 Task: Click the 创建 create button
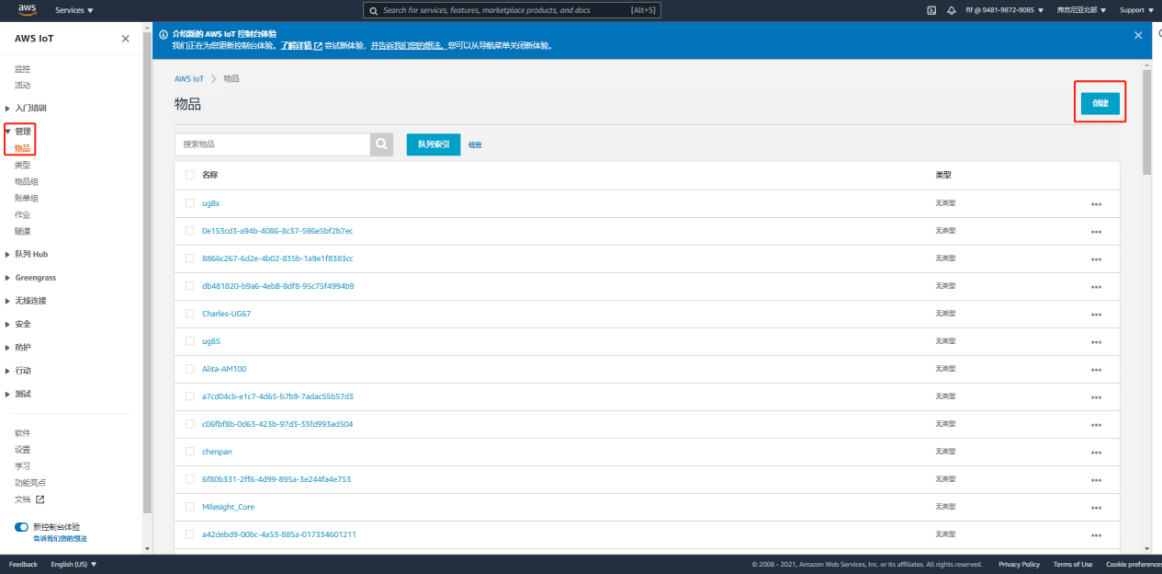coord(1100,104)
